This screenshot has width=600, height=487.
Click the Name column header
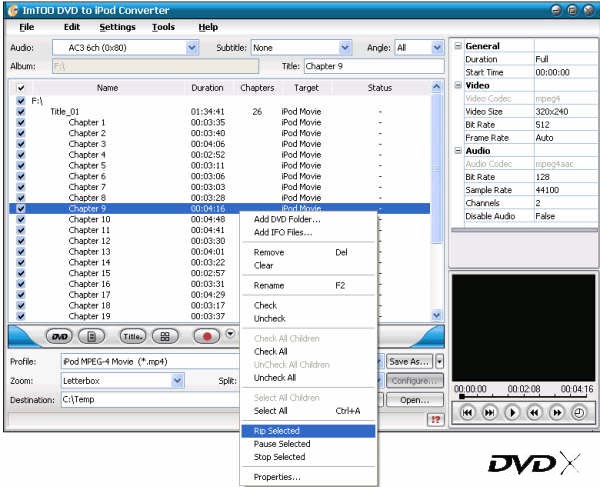coord(108,88)
